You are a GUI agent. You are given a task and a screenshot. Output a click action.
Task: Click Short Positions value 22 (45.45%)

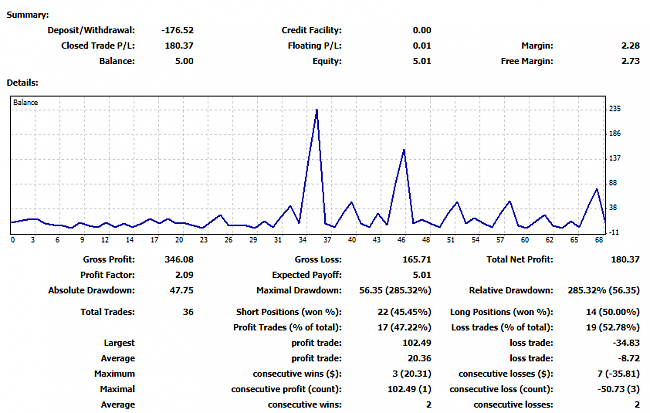(404, 312)
